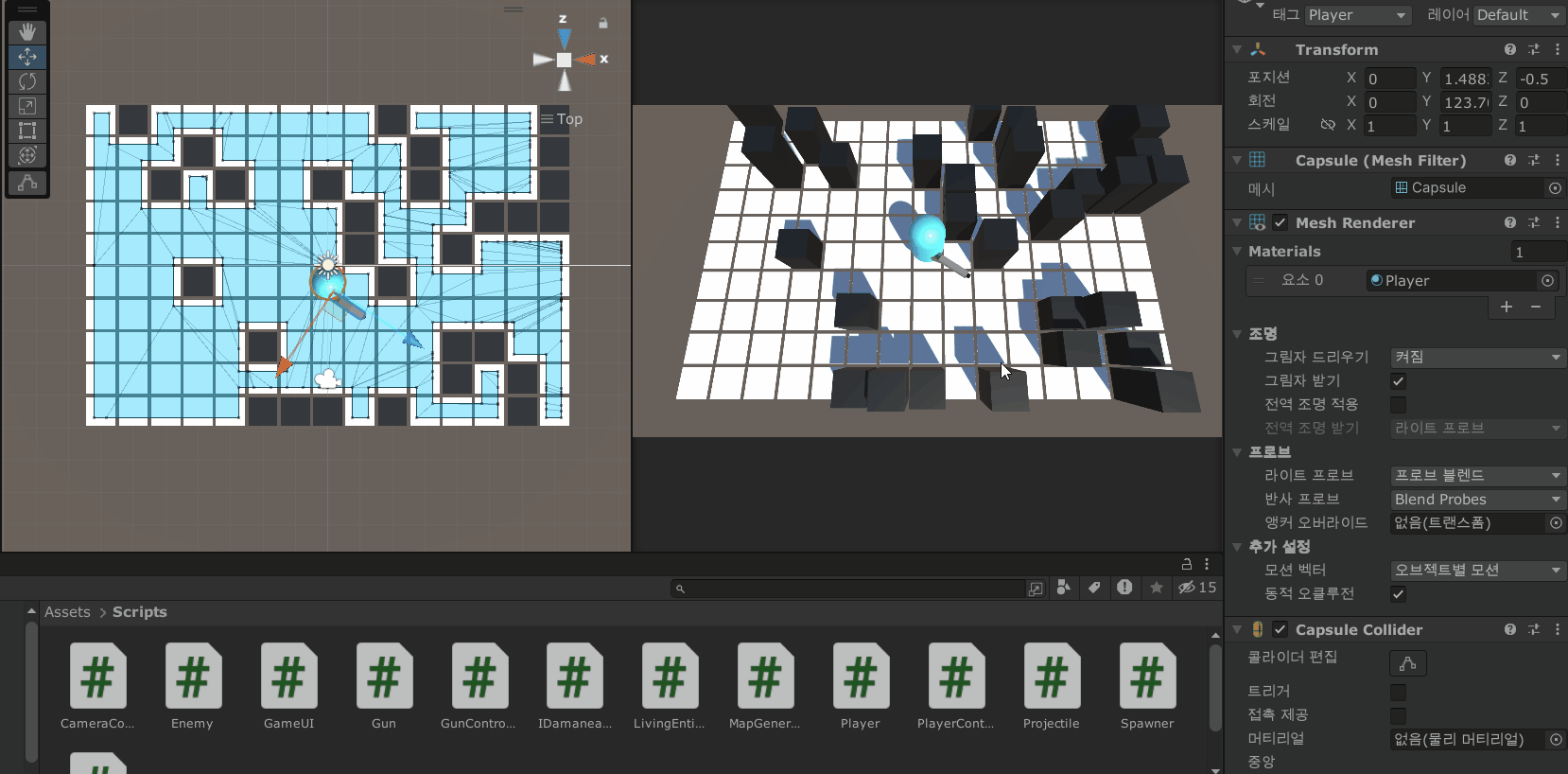Toggle Receive Shadows checkbox
This screenshot has width=1568, height=774.
tap(1398, 381)
